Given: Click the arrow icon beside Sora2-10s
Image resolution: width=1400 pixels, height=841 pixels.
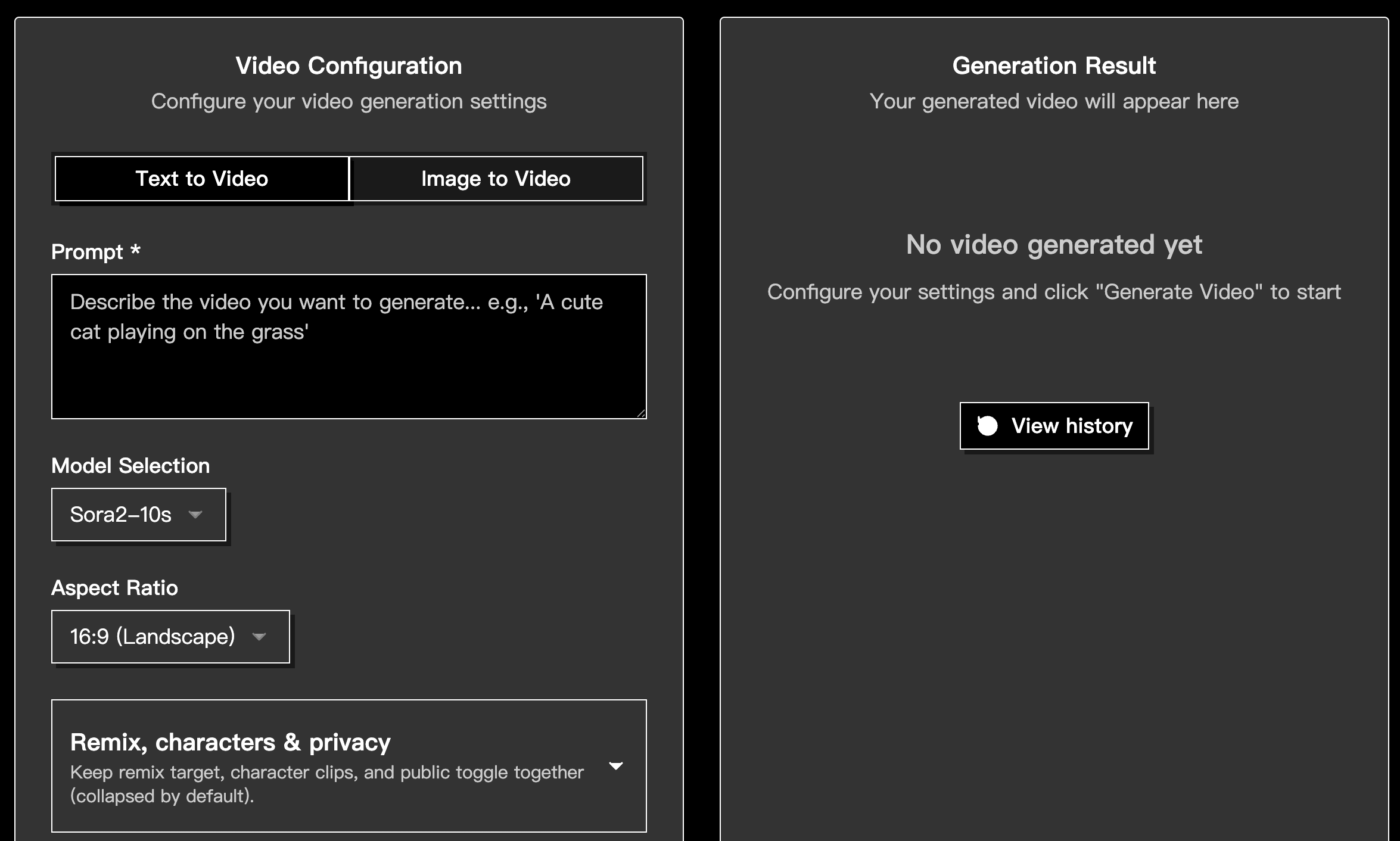Looking at the screenshot, I should click(x=195, y=515).
